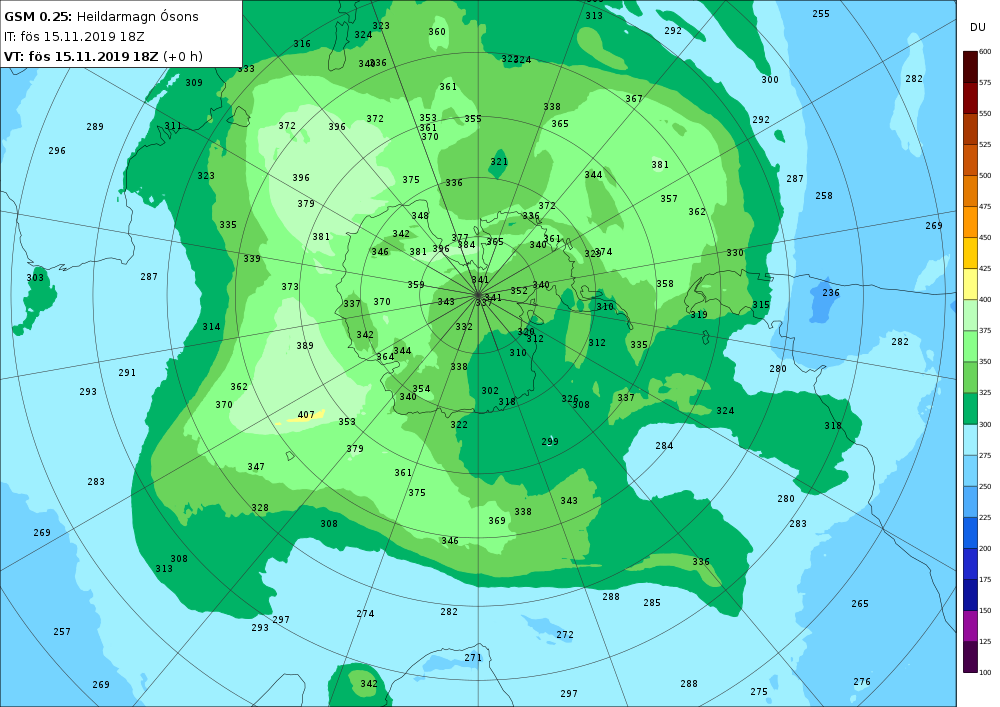1000x707 pixels.
Task: Click the '100' legend tick label
Action: coord(985,673)
